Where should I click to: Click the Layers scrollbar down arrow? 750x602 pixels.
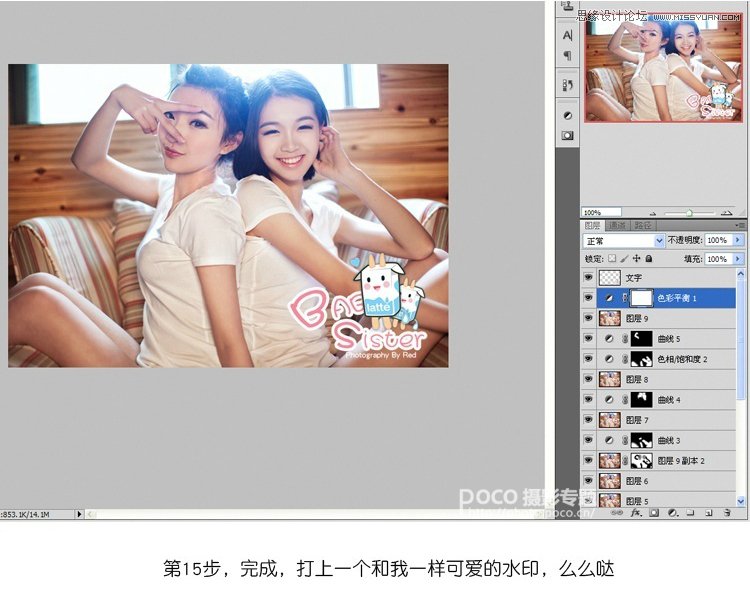[741, 502]
